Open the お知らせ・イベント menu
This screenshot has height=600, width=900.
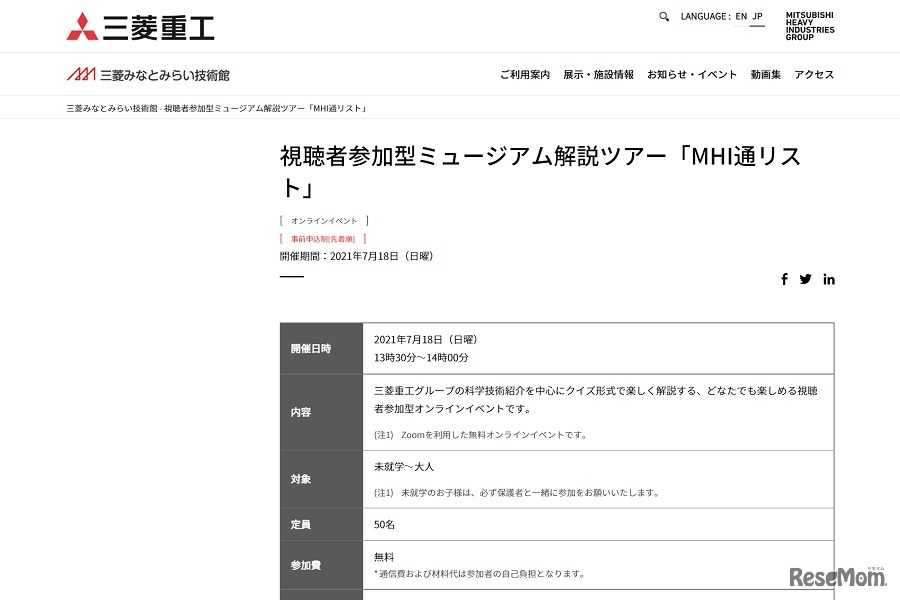692,75
